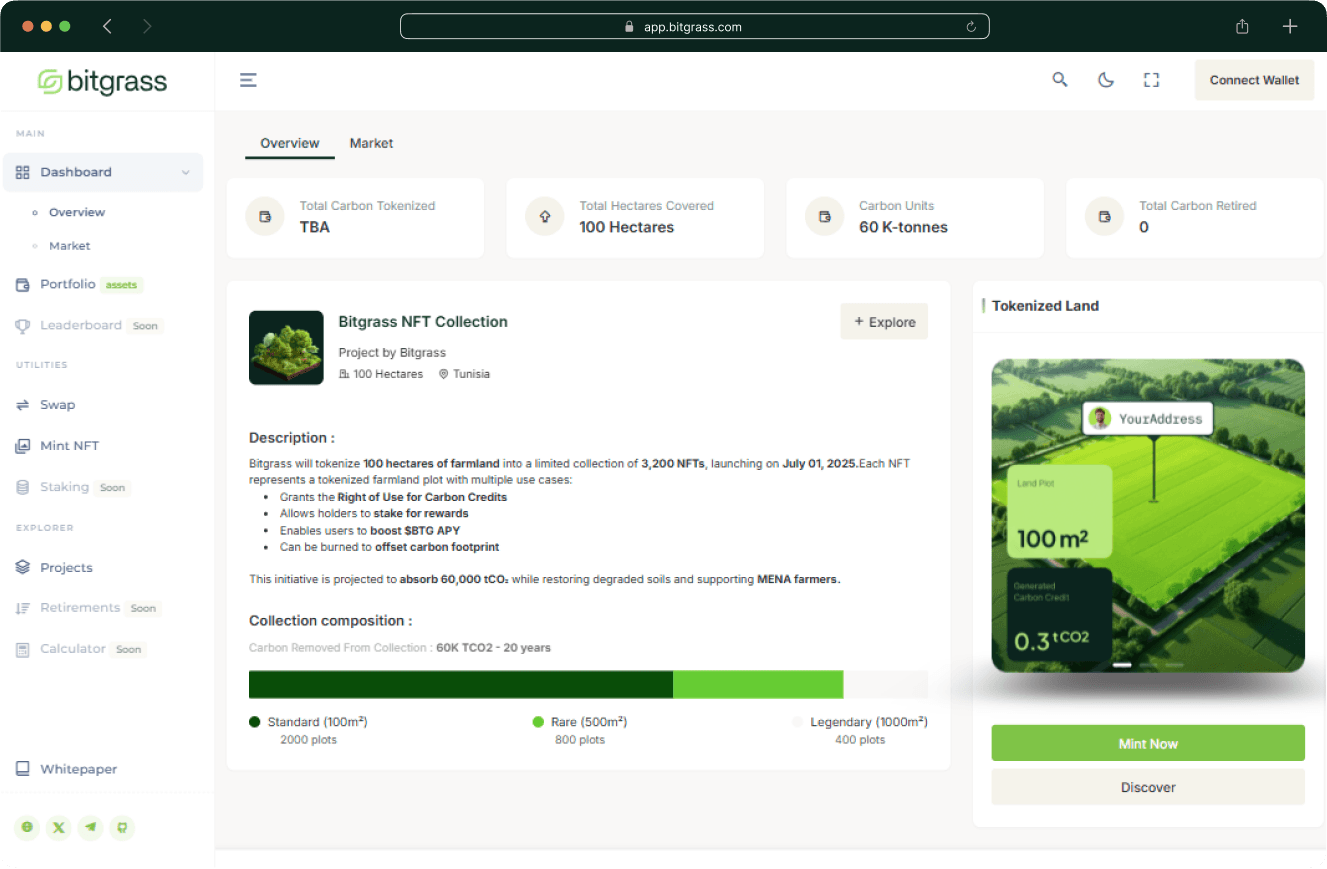Open Staking in the sidebar
The image size is (1327, 869).
tap(65, 487)
